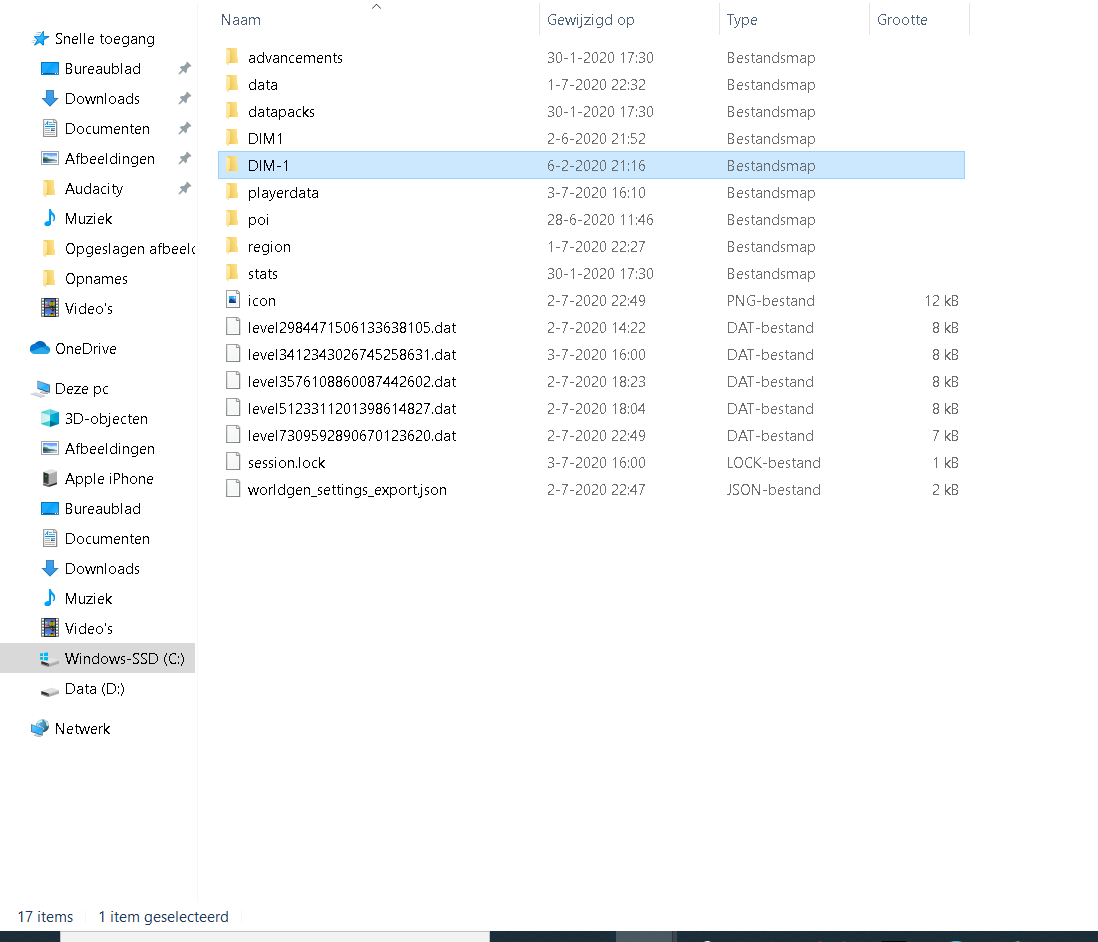Screen dimensions: 1098x942
Task: Select the worldgen_settings_export.json file icon
Action: [232, 489]
